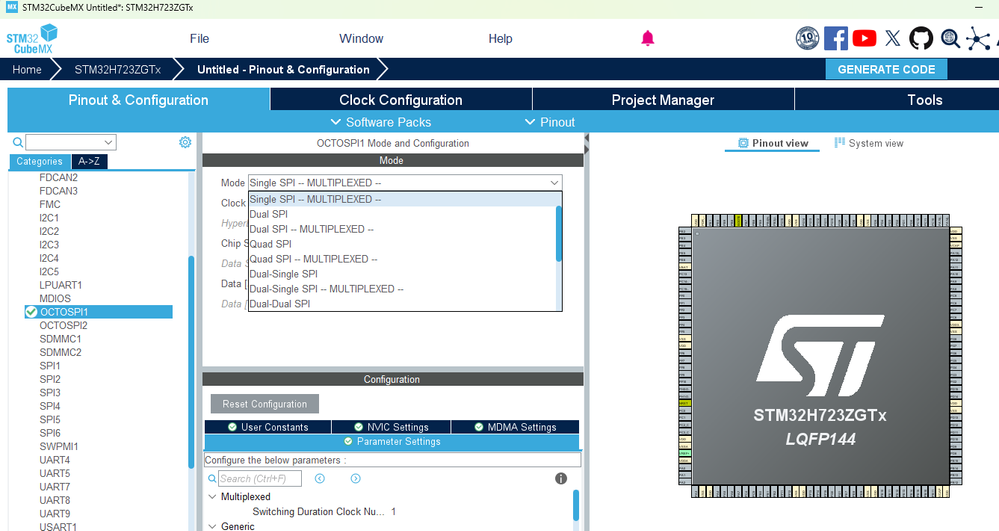Click the next search result arrow icon
This screenshot has height=531, width=999.
(x=356, y=478)
